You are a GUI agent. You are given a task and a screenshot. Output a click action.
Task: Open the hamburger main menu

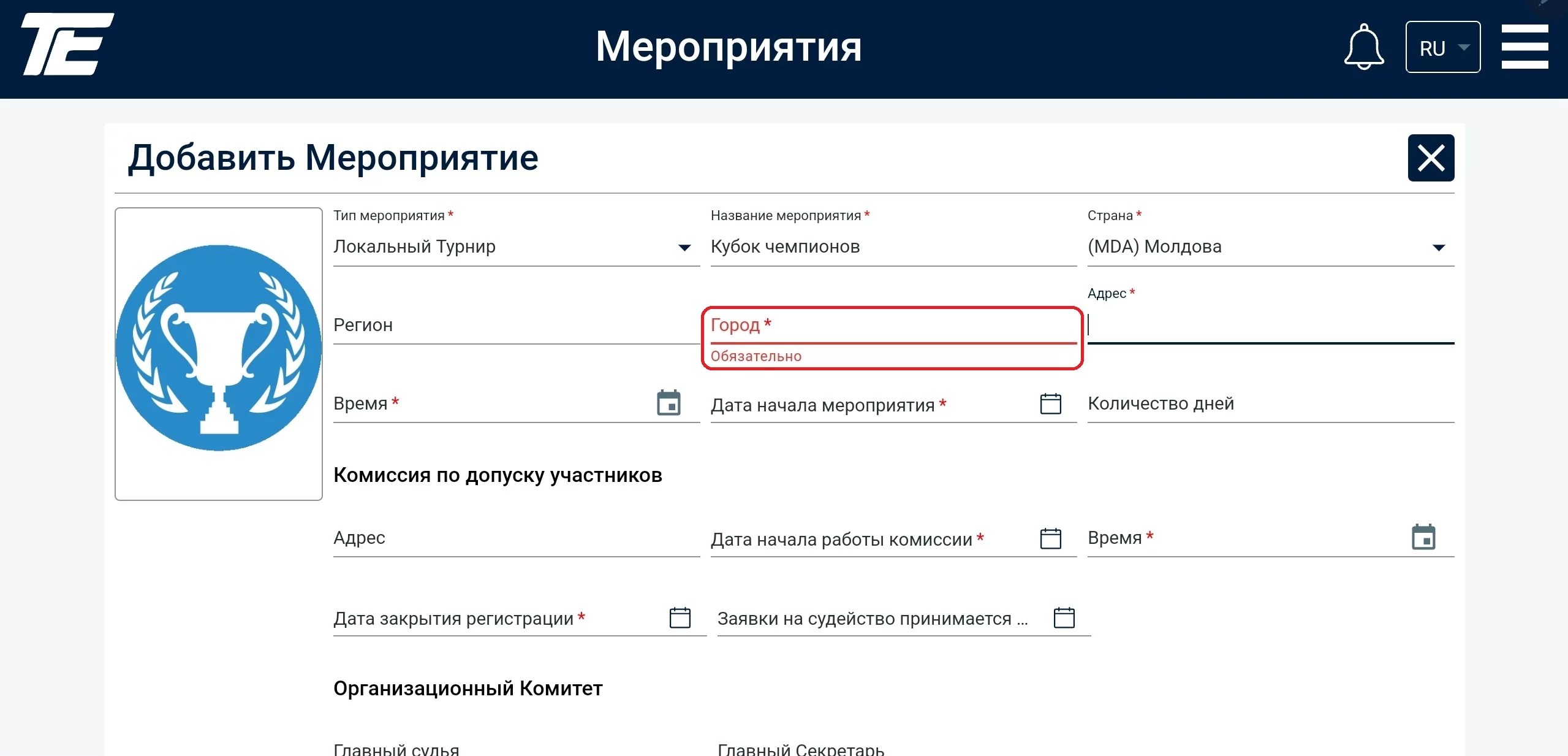(1524, 47)
